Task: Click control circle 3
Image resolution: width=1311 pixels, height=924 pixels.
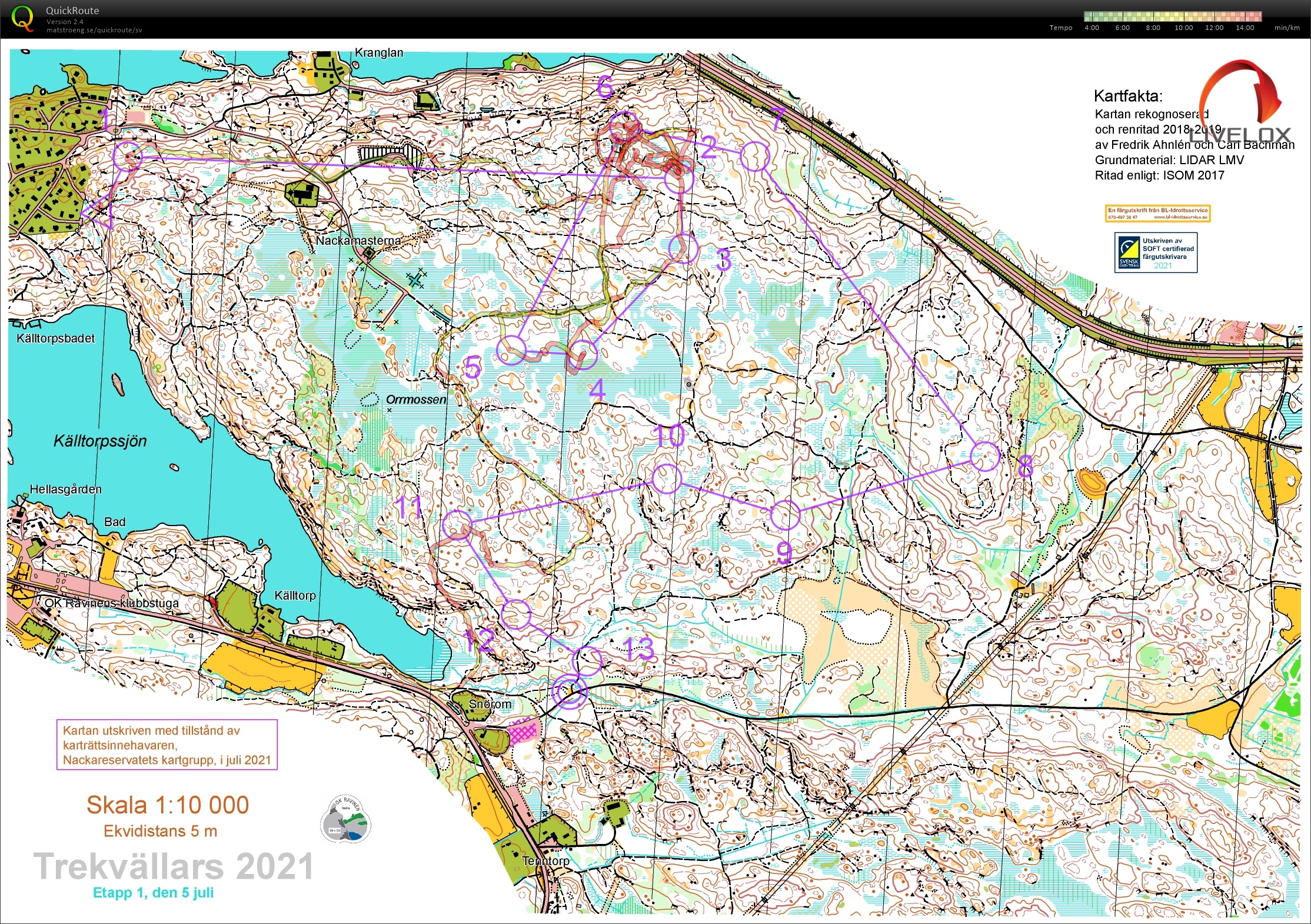Action: coord(684,248)
